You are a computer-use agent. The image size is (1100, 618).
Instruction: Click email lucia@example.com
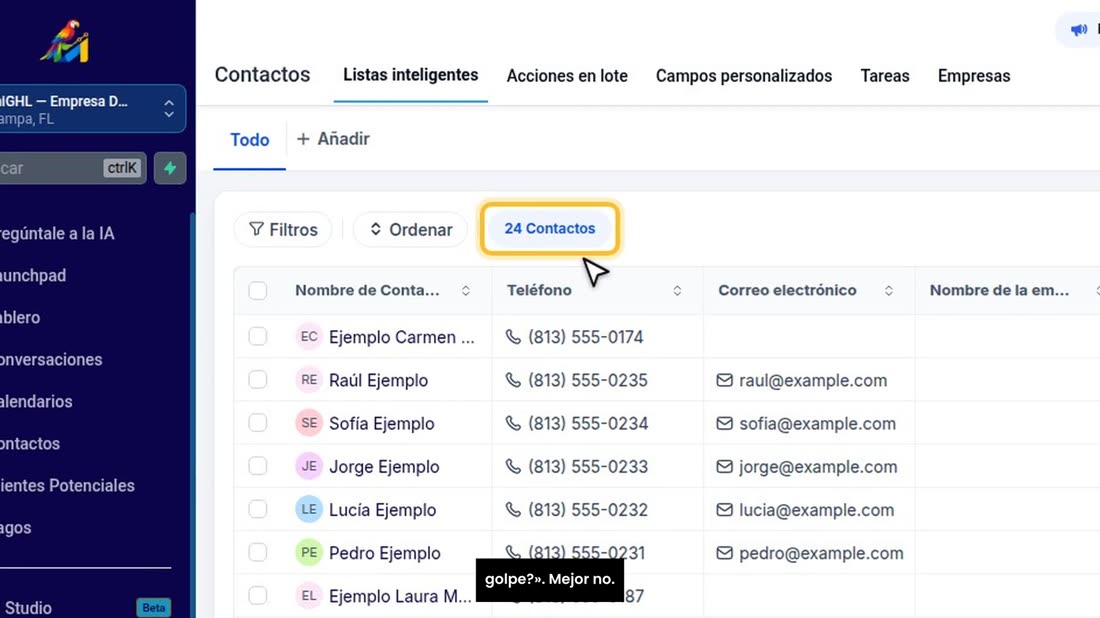[x=817, y=510]
